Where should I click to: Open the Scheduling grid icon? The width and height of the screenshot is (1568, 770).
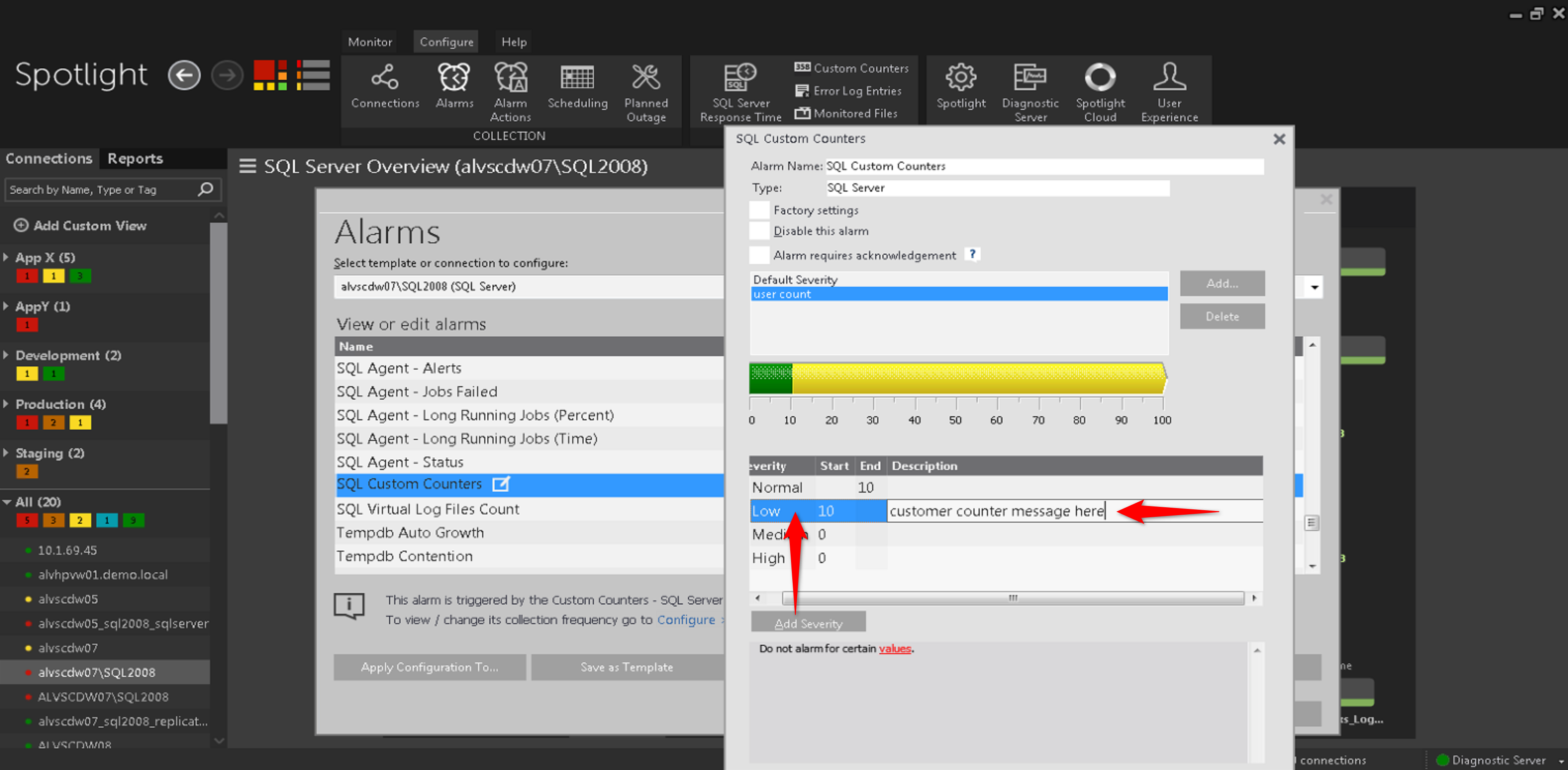(x=577, y=78)
